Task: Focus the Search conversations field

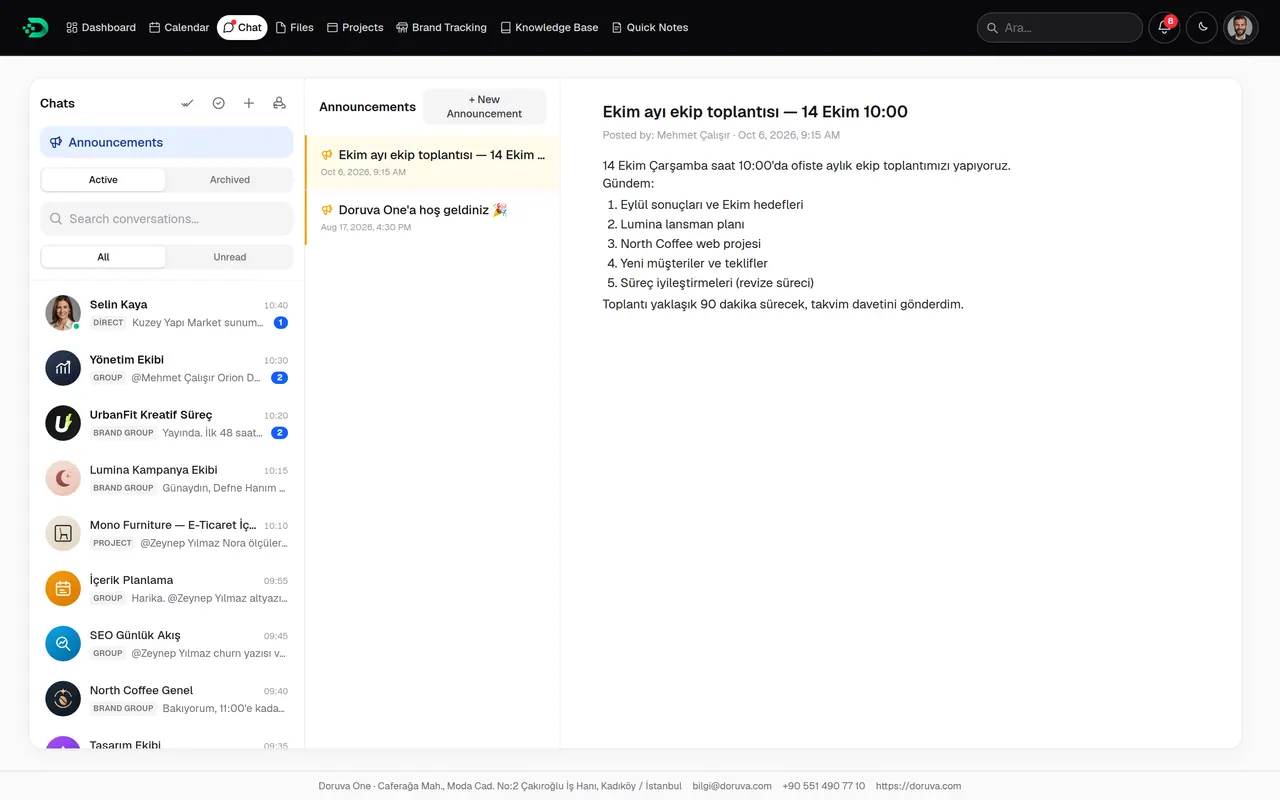Action: [167, 219]
